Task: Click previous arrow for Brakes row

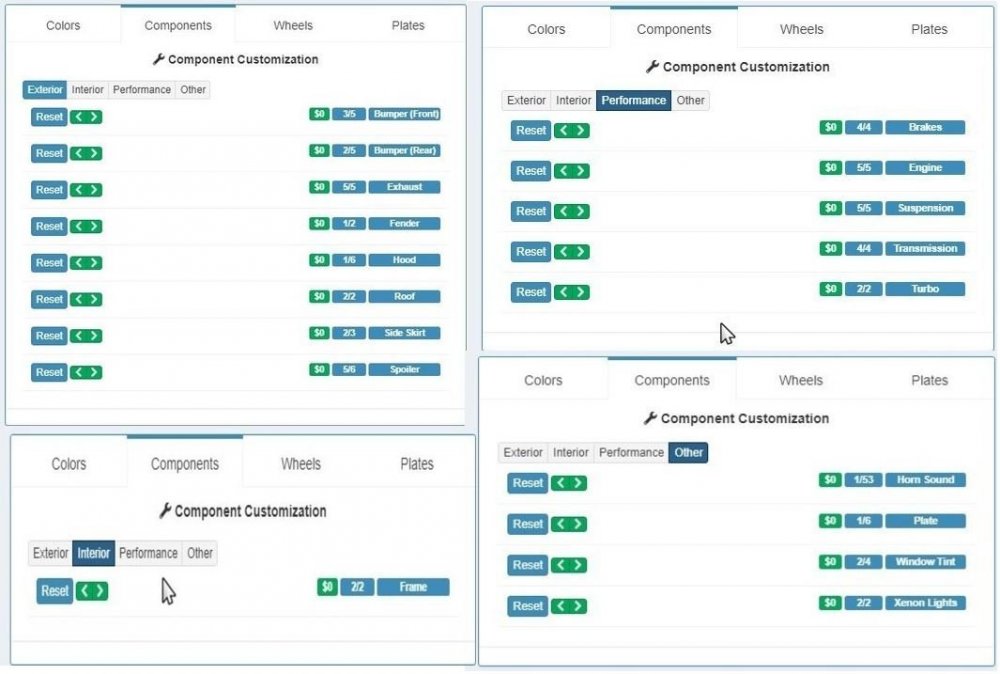Action: click(x=563, y=130)
